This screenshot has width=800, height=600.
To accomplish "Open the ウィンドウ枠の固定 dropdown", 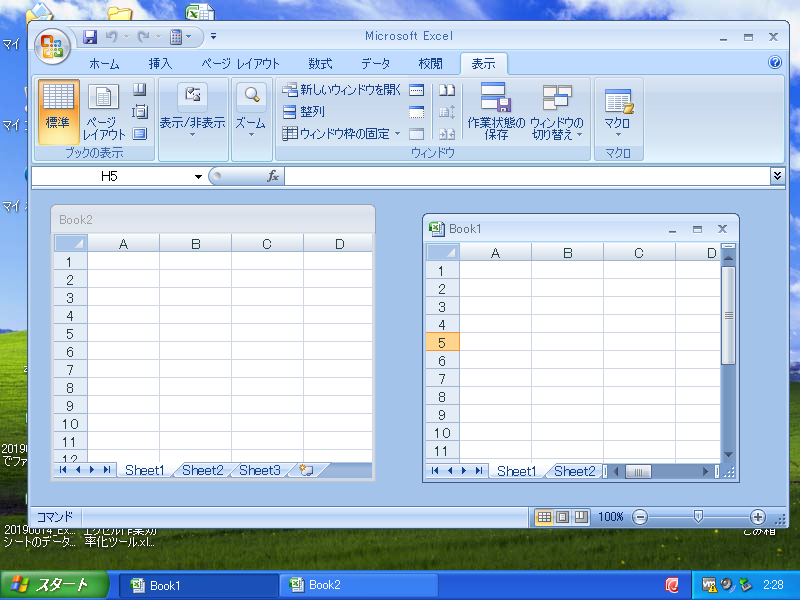I will click(x=340, y=132).
